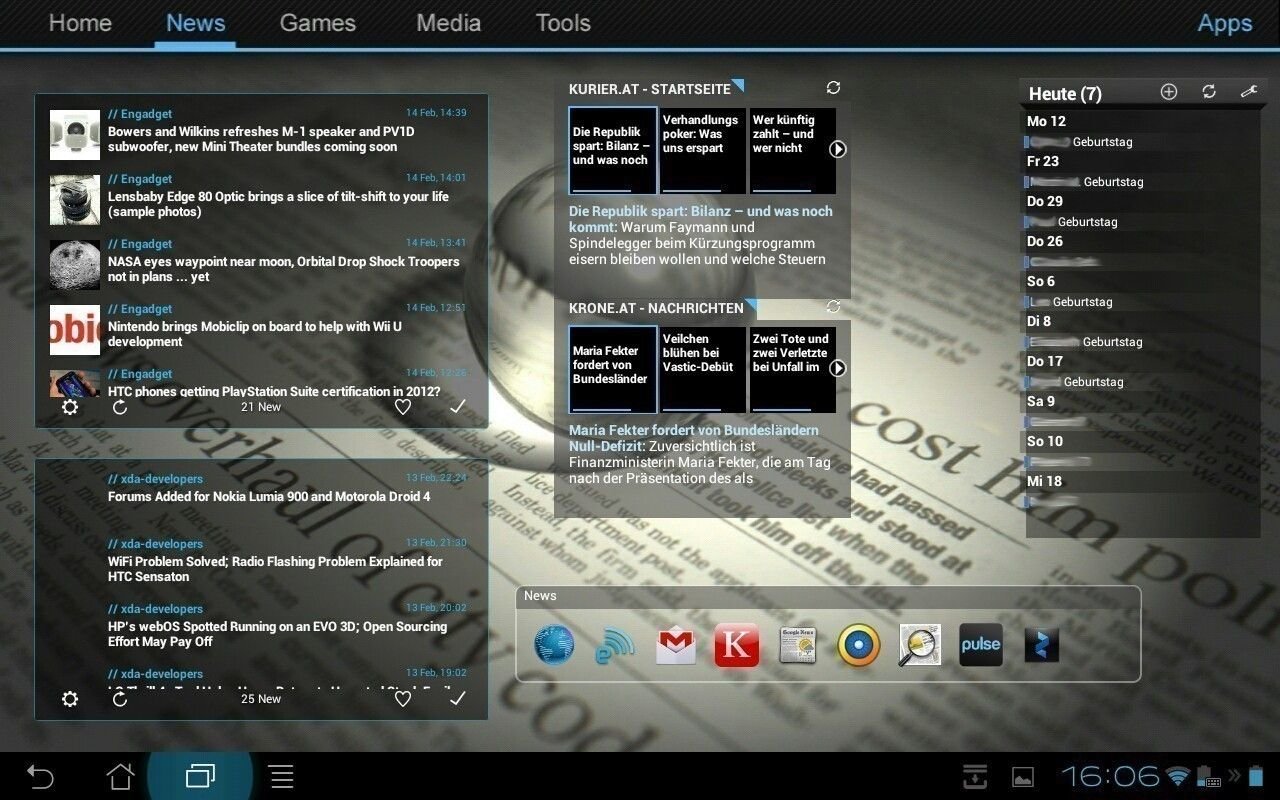Screen dimensions: 1280x800
Task: Expand KRONE.AT - NACHRICHTEN feed selector
Action: 662,308
